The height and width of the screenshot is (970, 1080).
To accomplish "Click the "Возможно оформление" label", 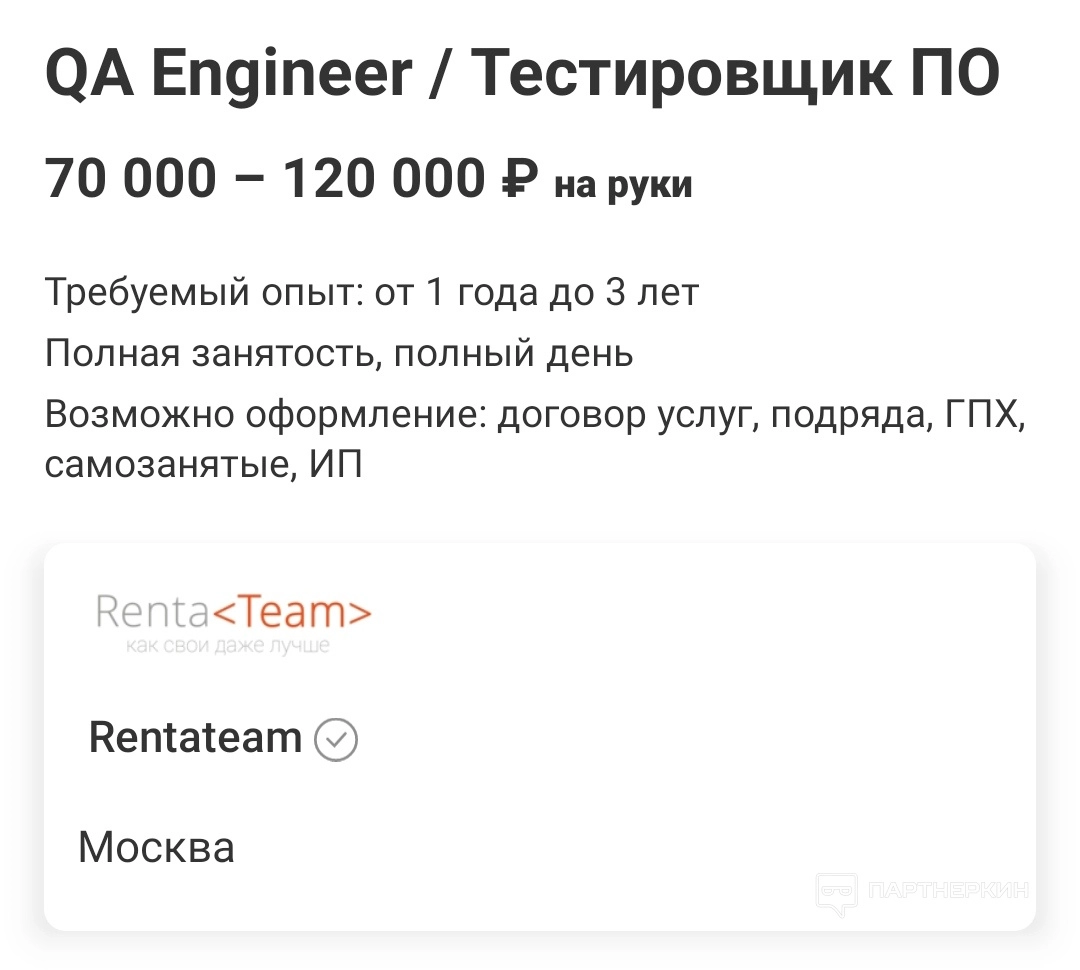I will point(262,415).
